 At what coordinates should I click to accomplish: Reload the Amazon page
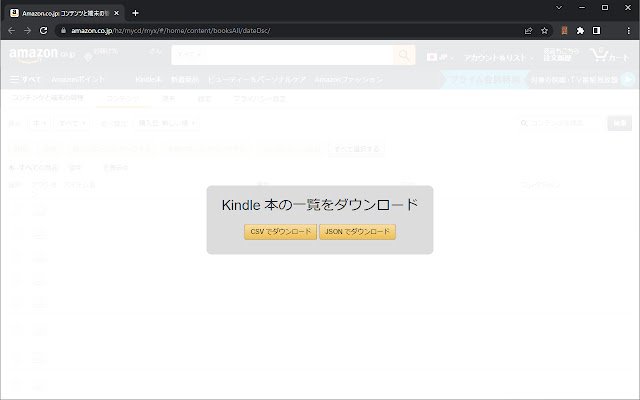(x=44, y=31)
